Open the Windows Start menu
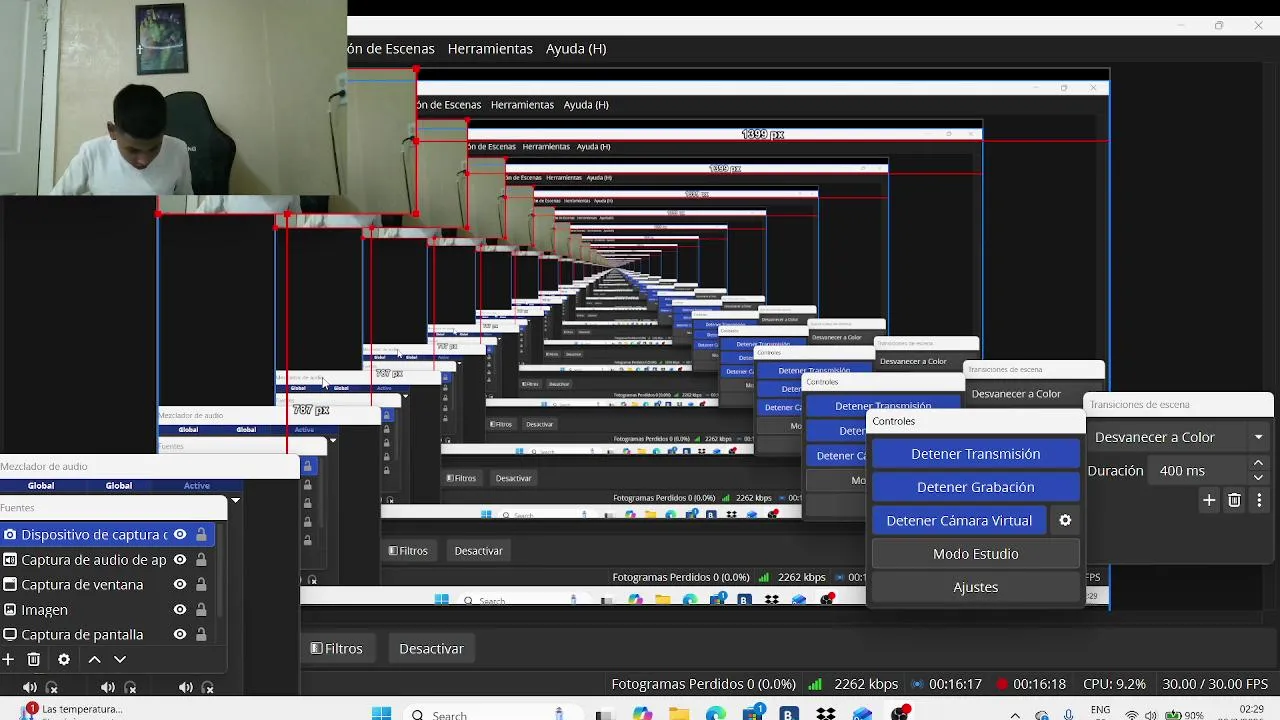 click(x=381, y=714)
